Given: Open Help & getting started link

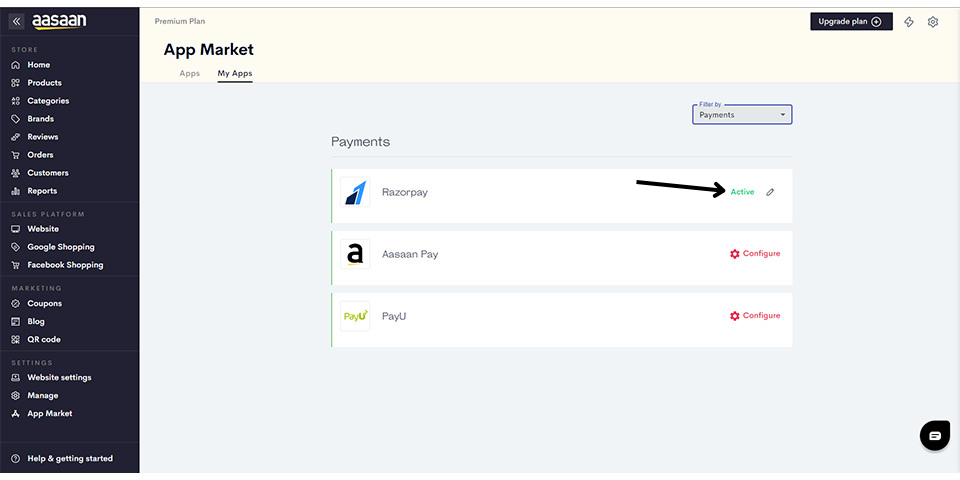Looking at the screenshot, I should pyautogui.click(x=69, y=459).
